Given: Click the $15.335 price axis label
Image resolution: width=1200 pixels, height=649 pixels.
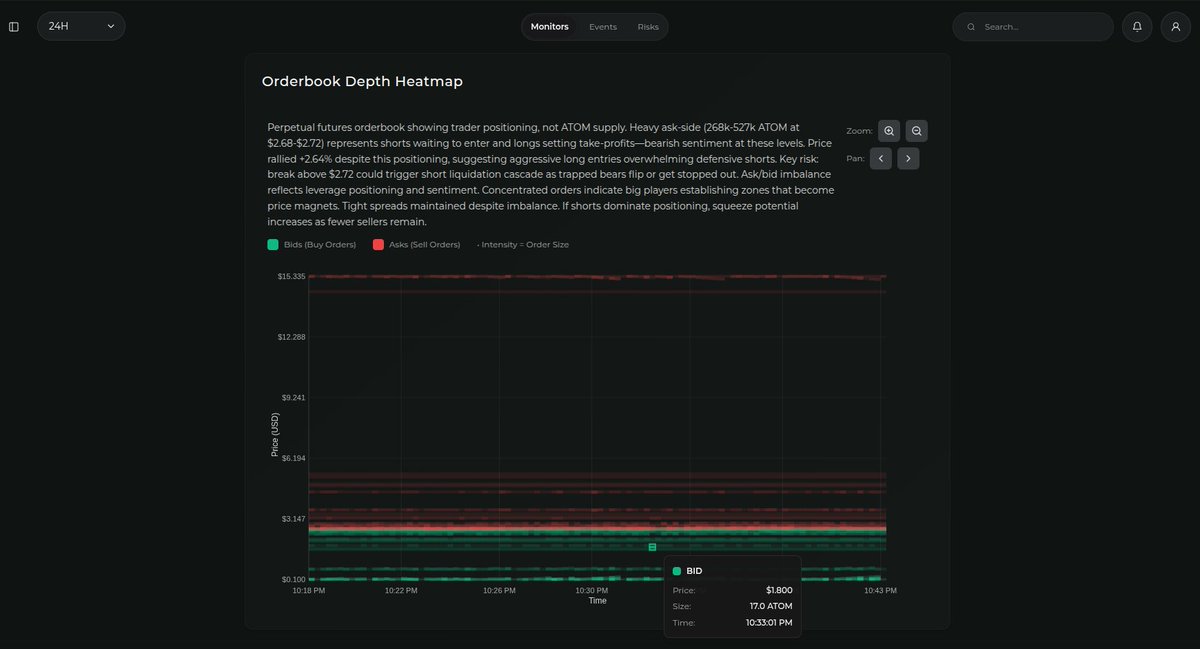Looking at the screenshot, I should coord(291,276).
